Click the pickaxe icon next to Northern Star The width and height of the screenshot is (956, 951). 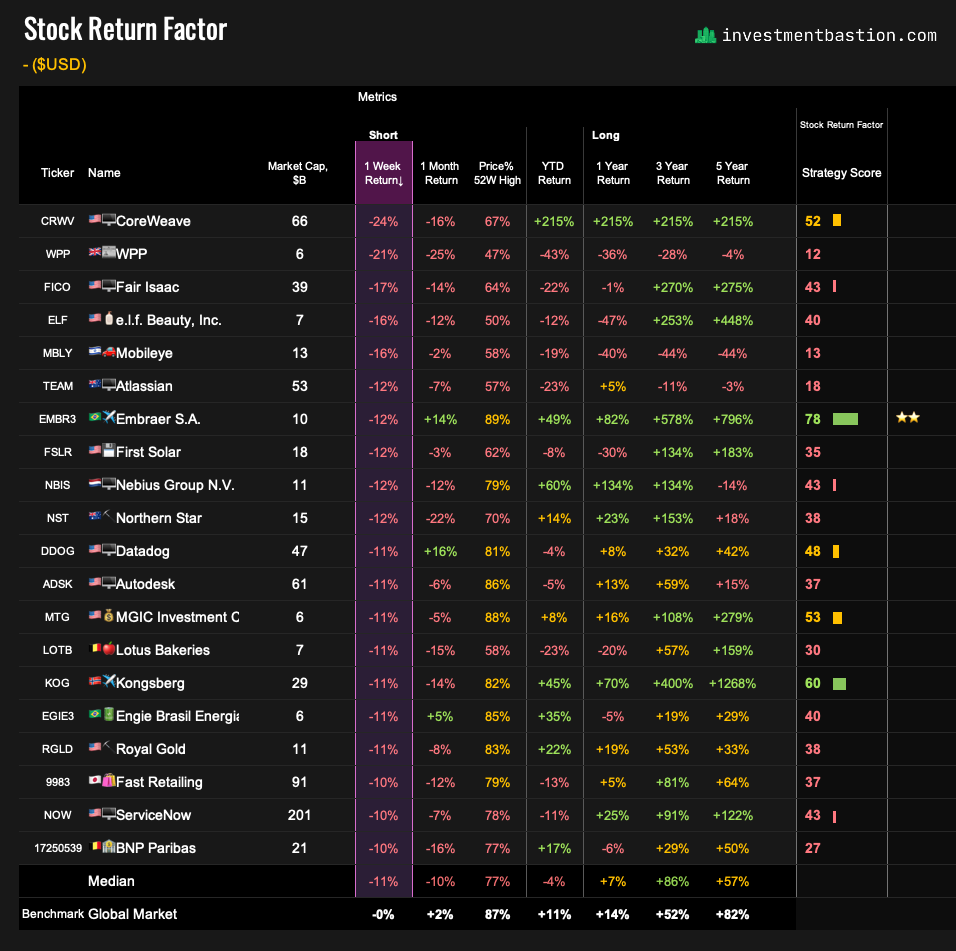tap(107, 515)
